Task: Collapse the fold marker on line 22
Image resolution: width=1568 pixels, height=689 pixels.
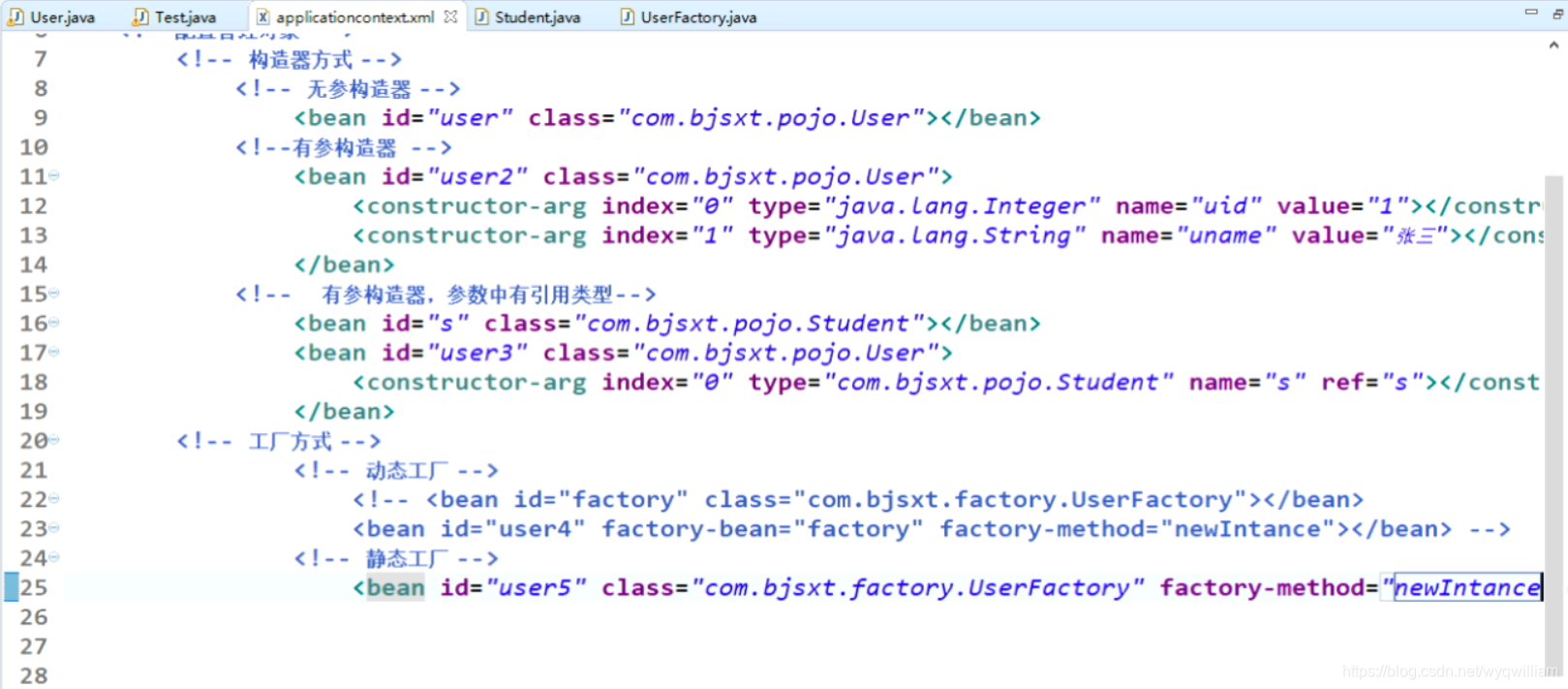Action: coord(54,498)
